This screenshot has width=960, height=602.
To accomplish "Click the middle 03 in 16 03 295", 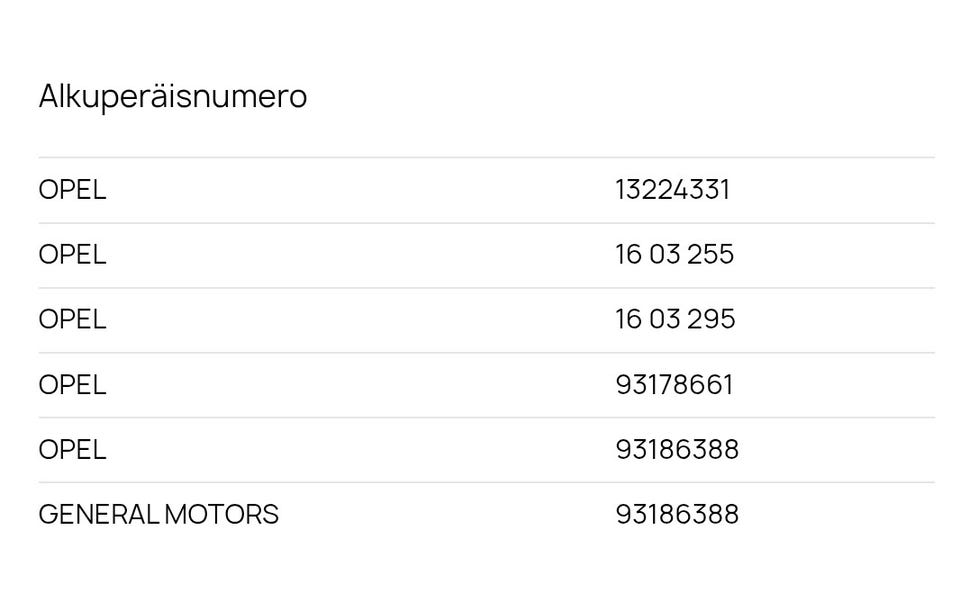I will click(x=664, y=320).
